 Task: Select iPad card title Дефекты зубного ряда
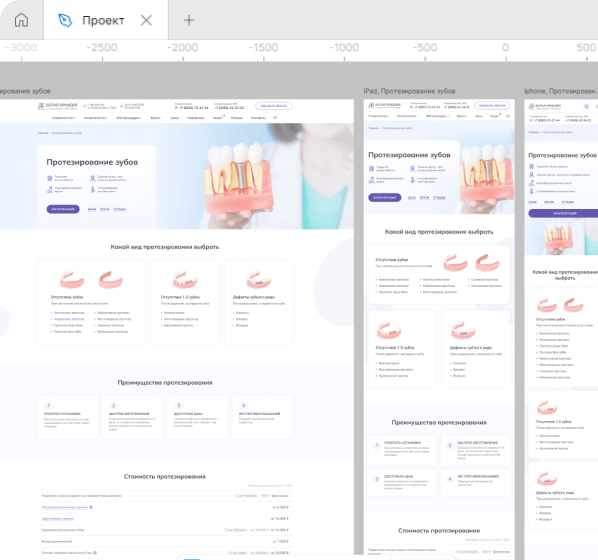click(471, 348)
